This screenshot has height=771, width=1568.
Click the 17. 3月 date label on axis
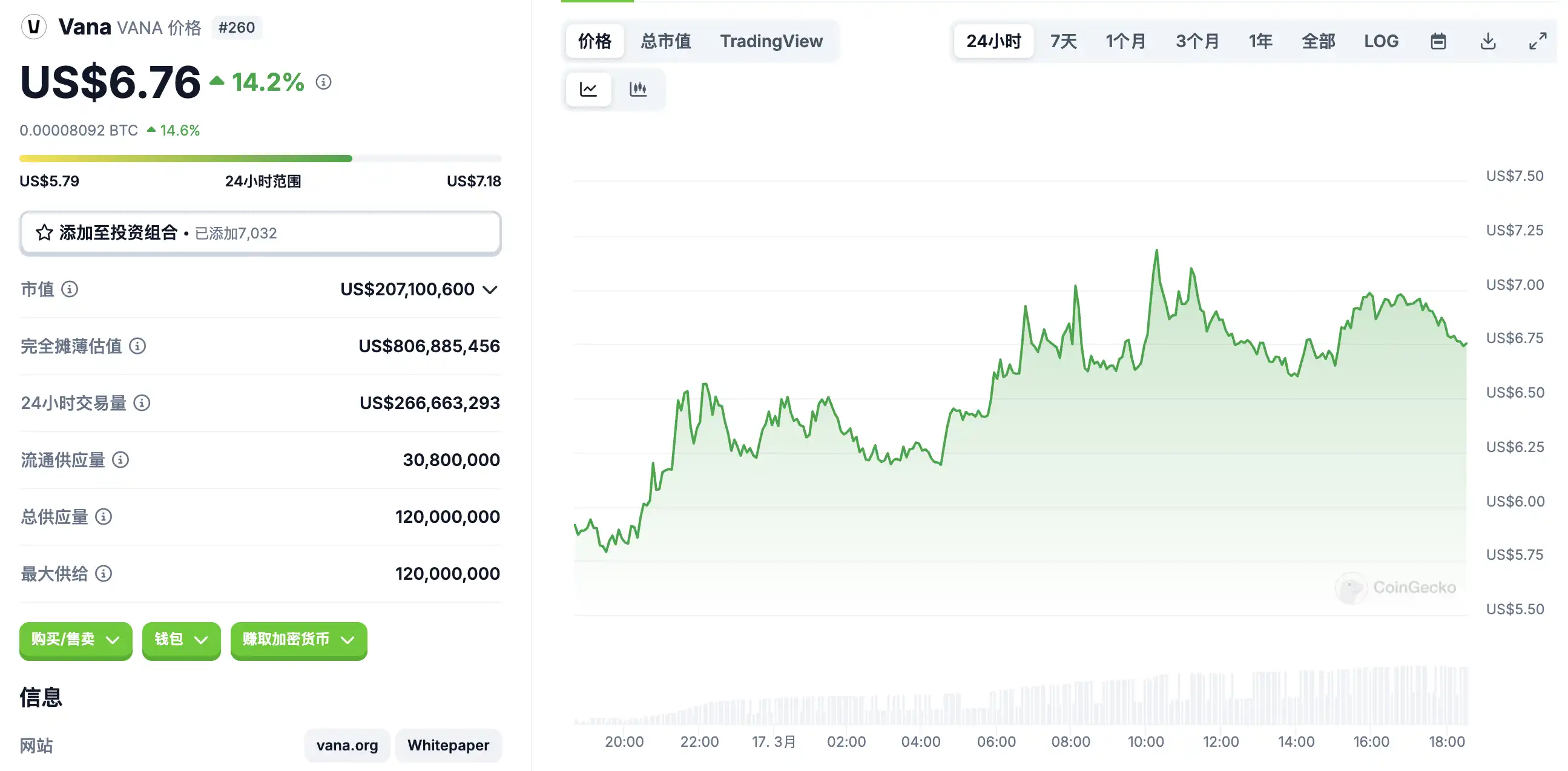click(x=774, y=742)
